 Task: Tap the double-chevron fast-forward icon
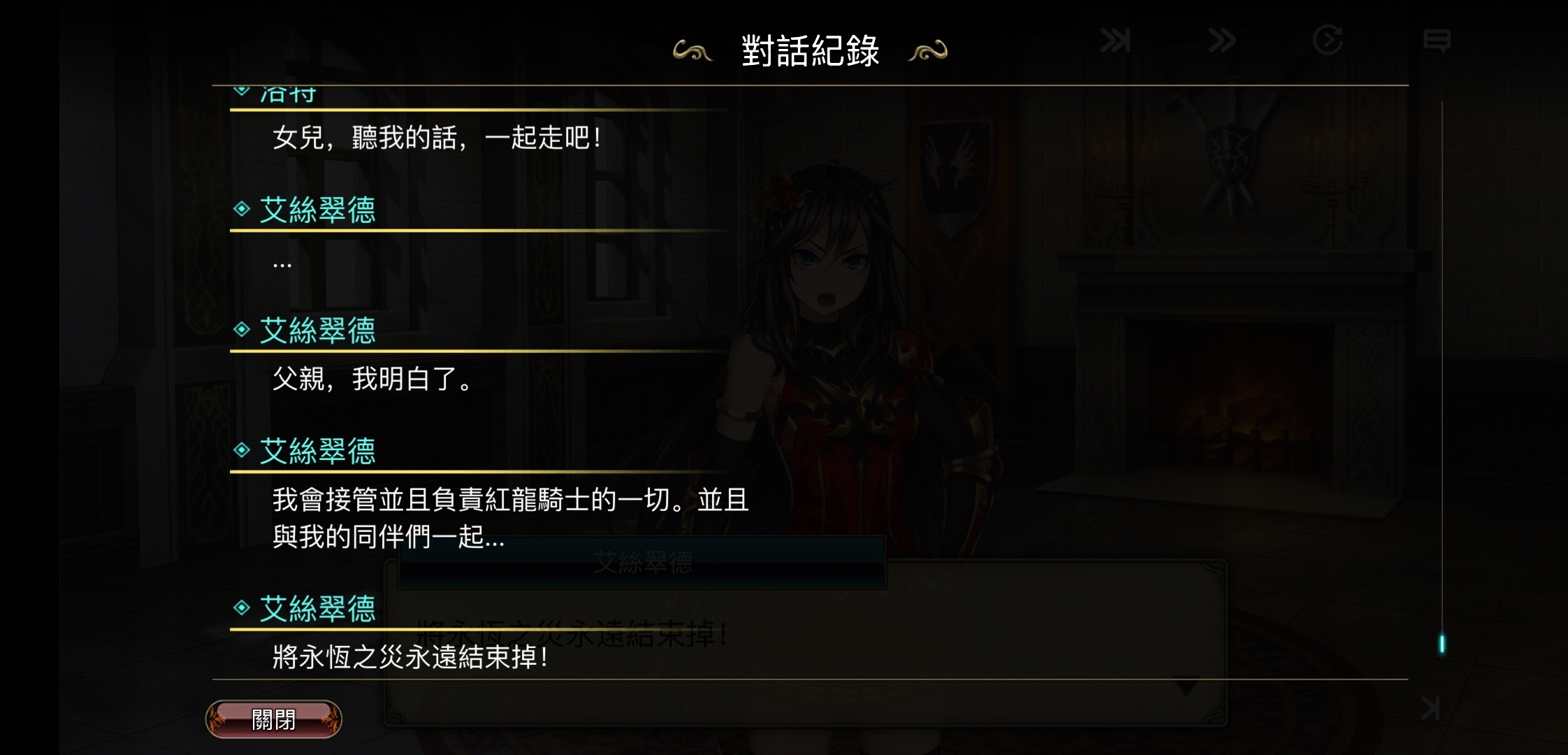click(1222, 41)
